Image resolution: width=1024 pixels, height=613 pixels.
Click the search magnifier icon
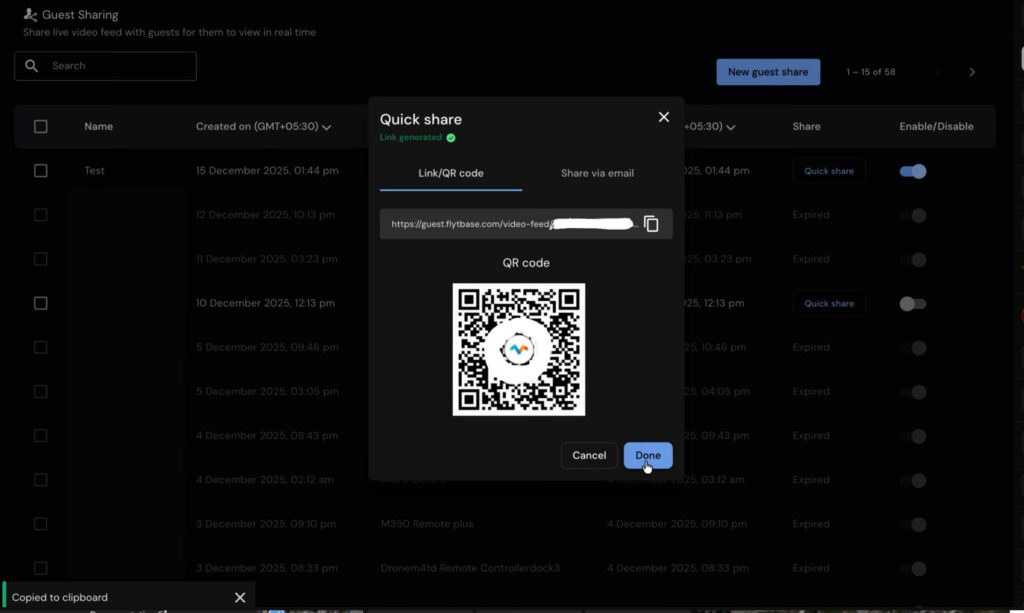click(32, 66)
